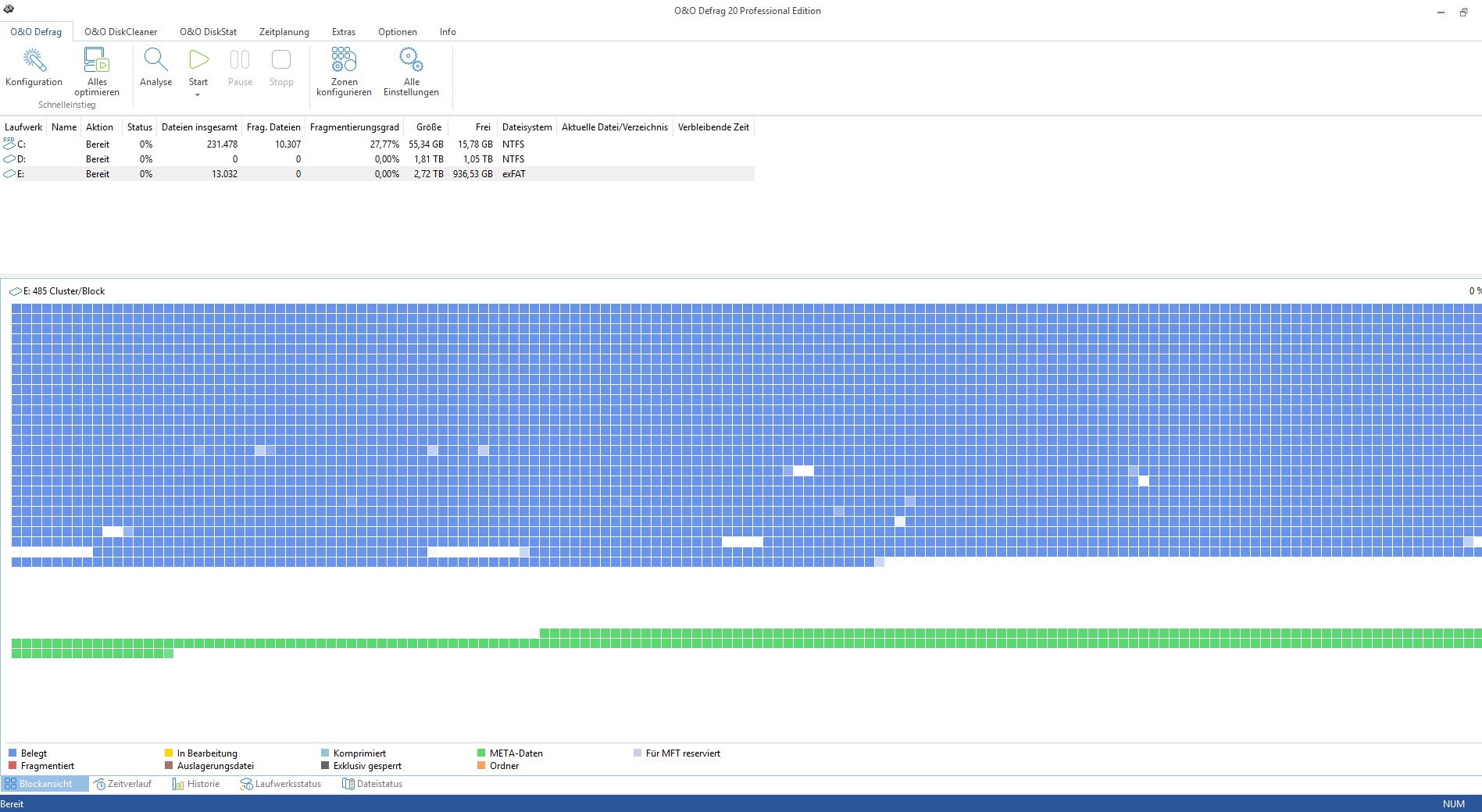Open the Extras tab
Image resolution: width=1482 pixels, height=812 pixels.
coord(344,32)
